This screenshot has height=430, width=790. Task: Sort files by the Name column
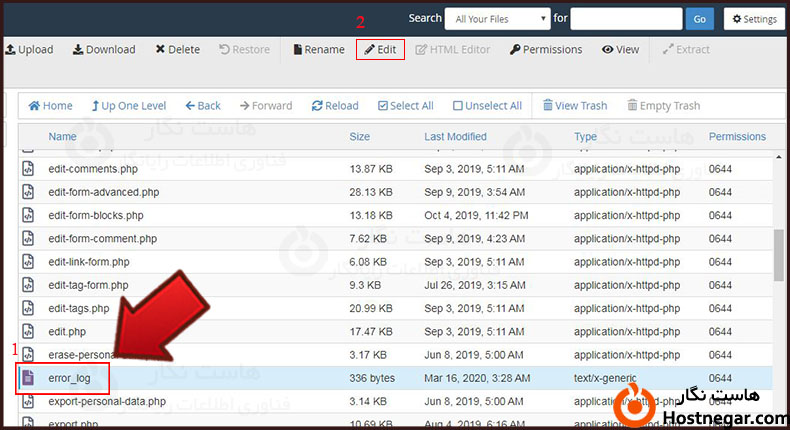62,136
